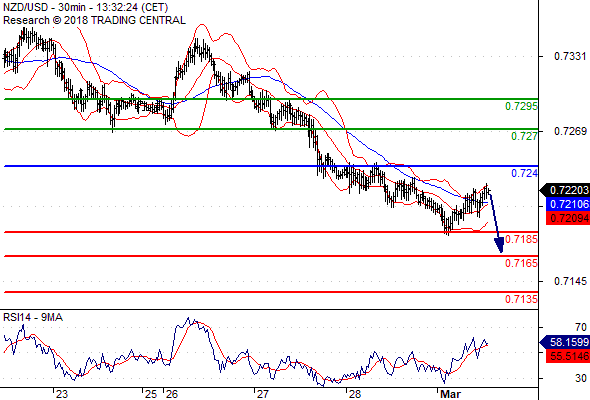Click the blue 0.72106 moving average tag
This screenshot has height=400, width=590.
(568, 204)
